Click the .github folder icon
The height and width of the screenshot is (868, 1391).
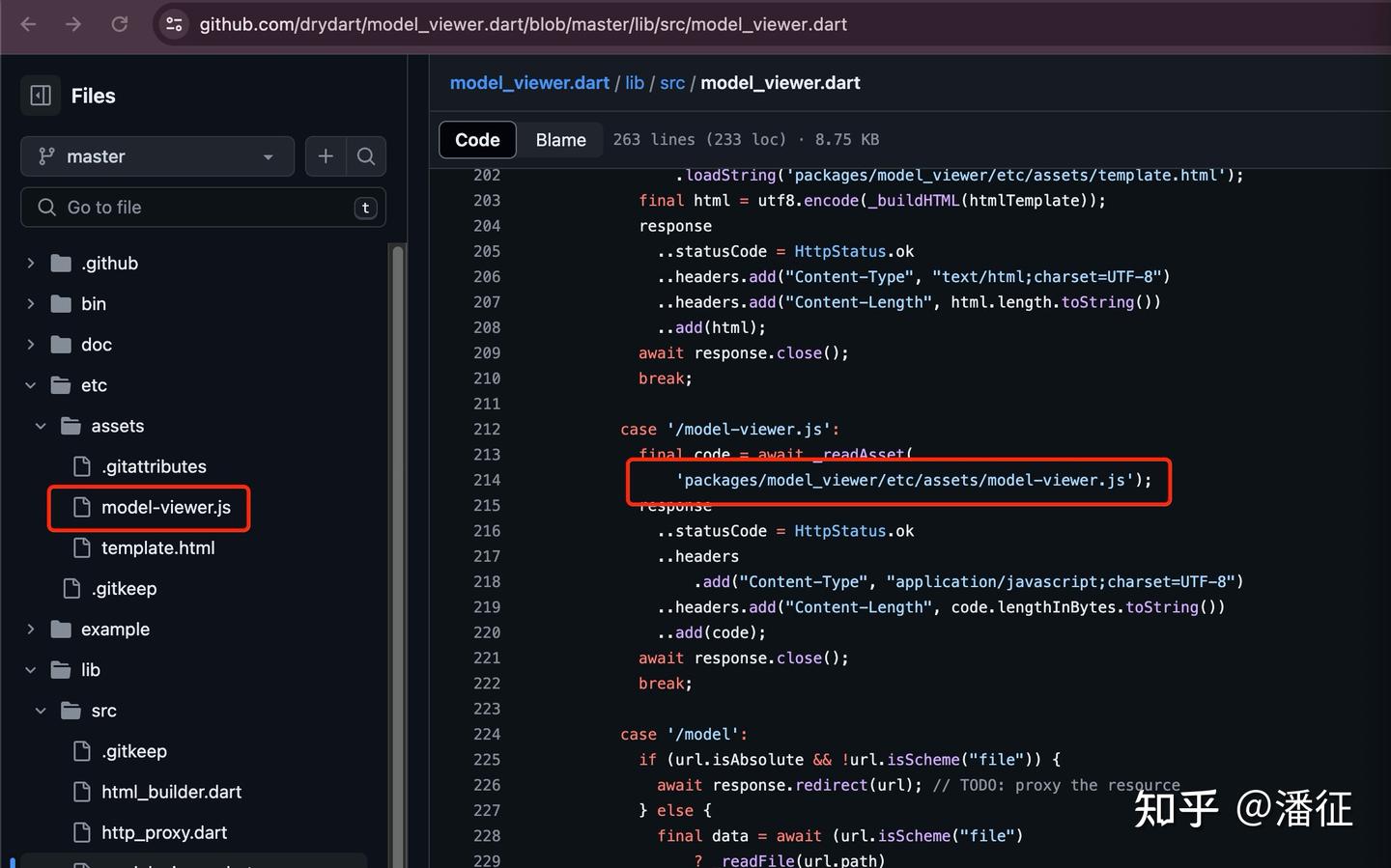(x=61, y=264)
